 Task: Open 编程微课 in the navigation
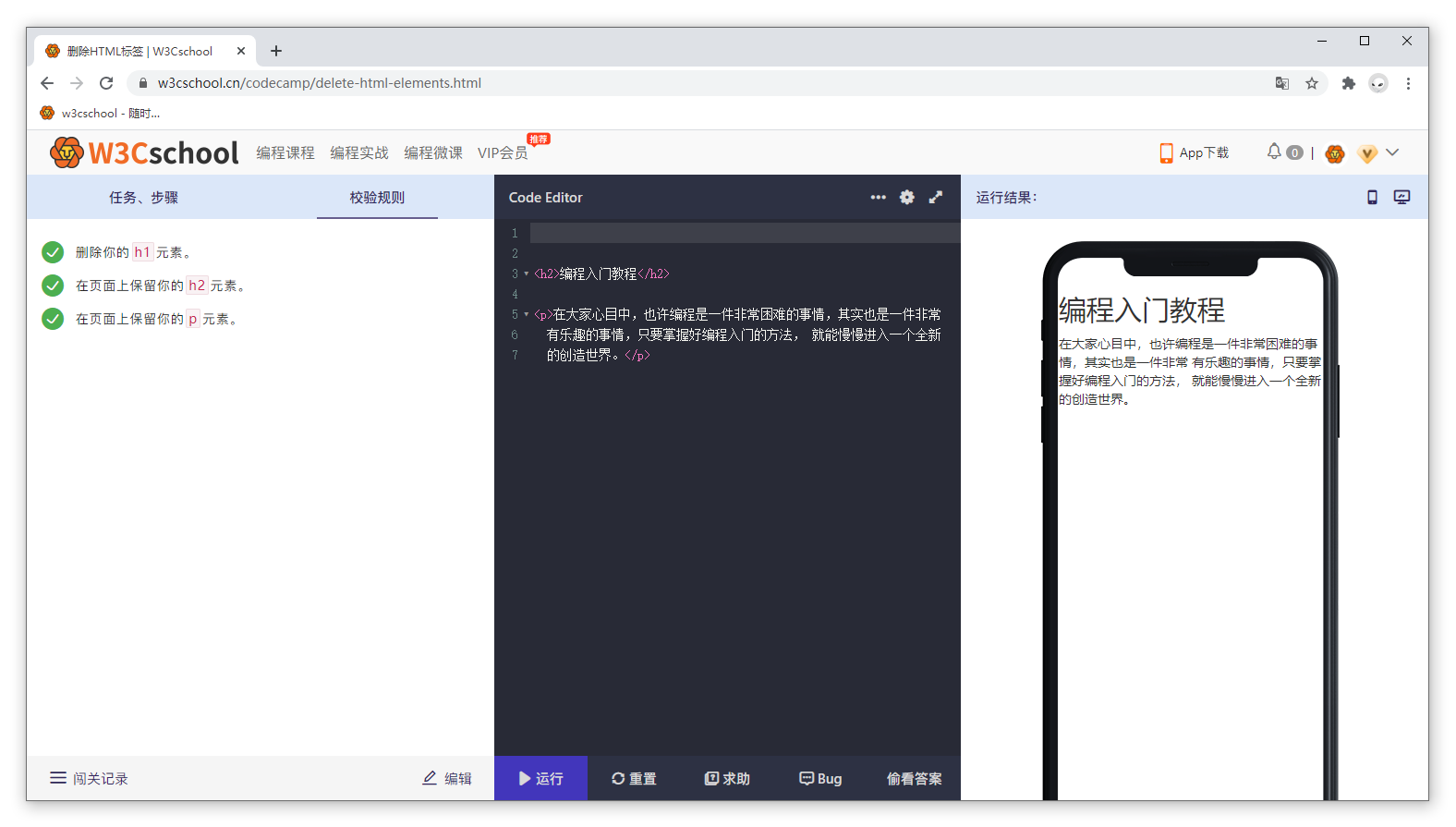pyautogui.click(x=433, y=153)
